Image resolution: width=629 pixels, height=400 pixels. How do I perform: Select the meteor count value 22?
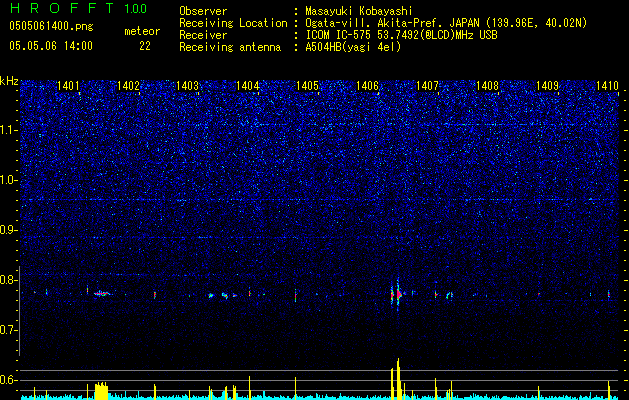(145, 46)
